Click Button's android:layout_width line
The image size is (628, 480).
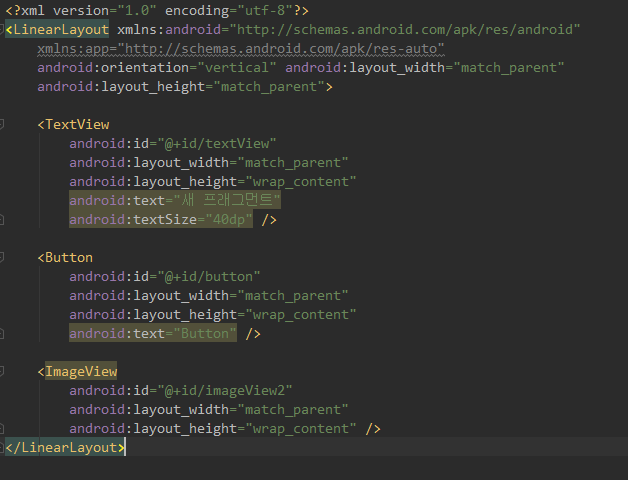click(209, 296)
